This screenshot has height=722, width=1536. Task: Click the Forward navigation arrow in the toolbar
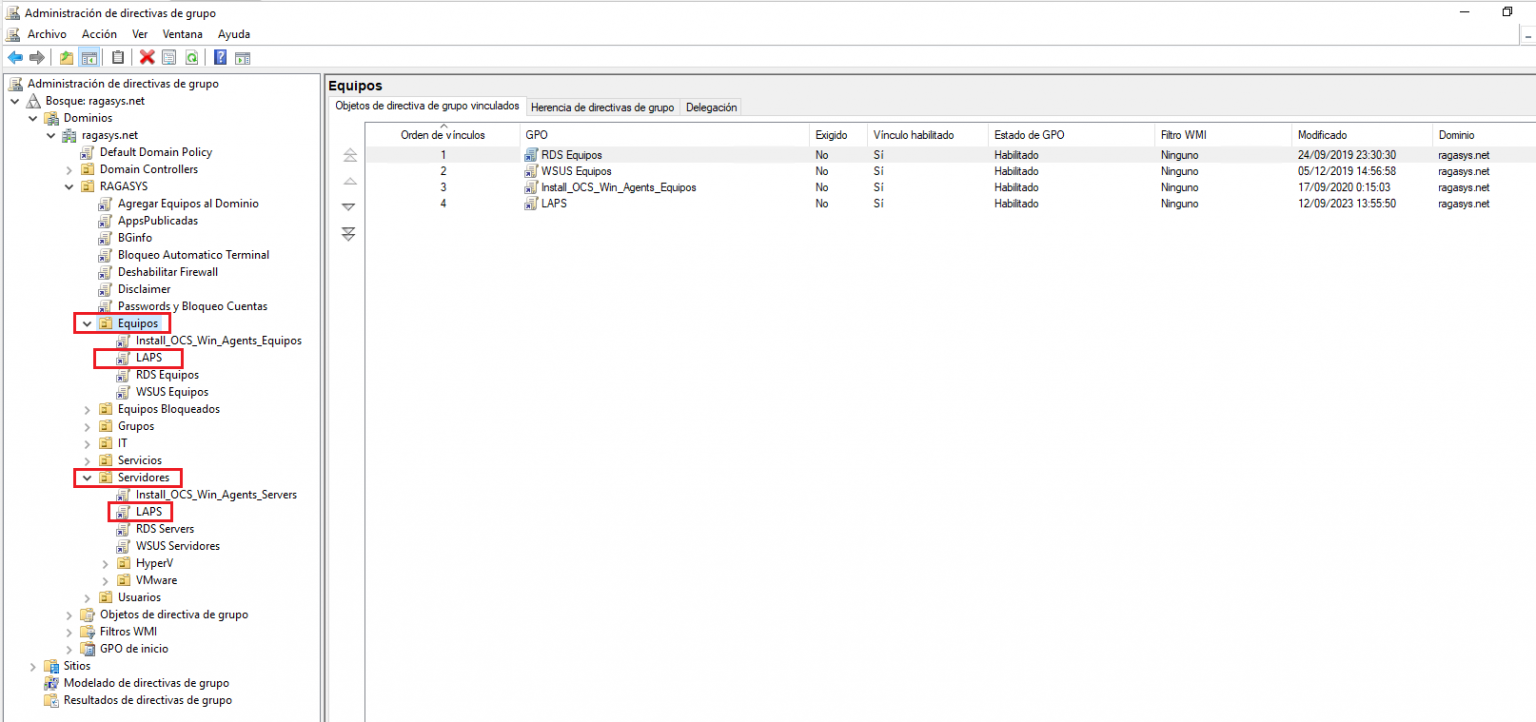(x=36, y=57)
